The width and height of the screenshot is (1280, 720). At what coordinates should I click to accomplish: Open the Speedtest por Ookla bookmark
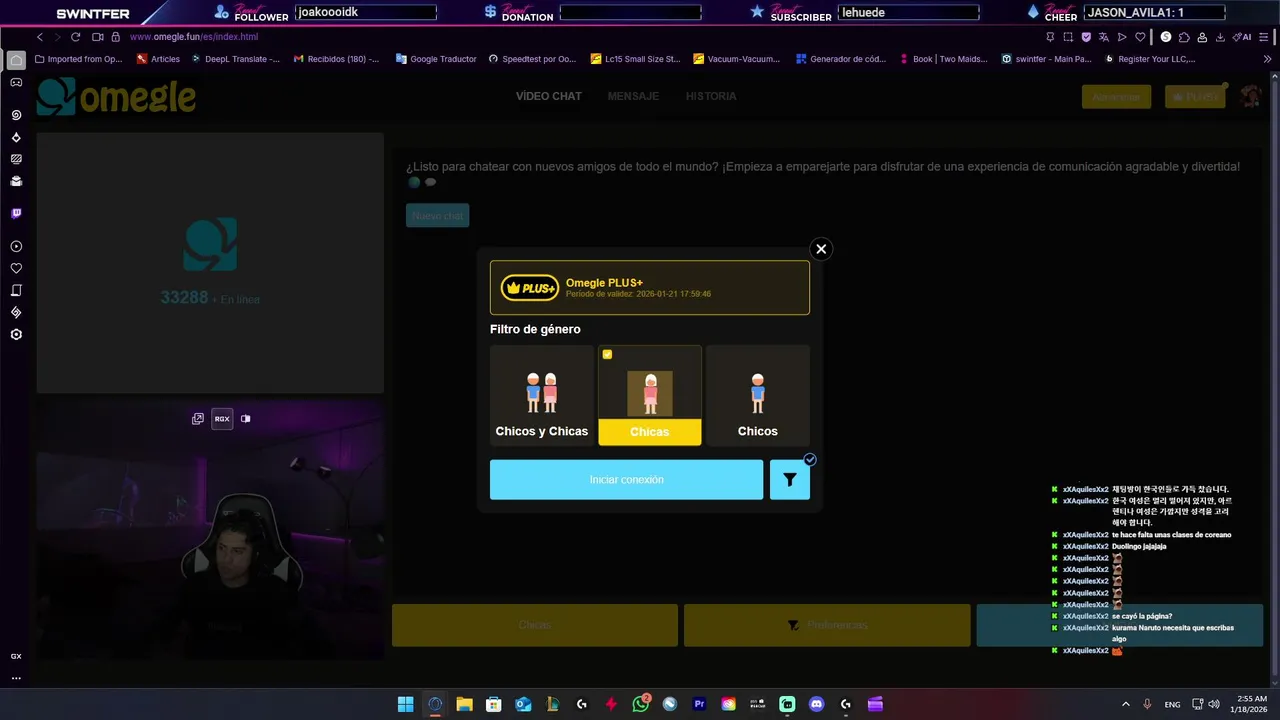[x=532, y=59]
